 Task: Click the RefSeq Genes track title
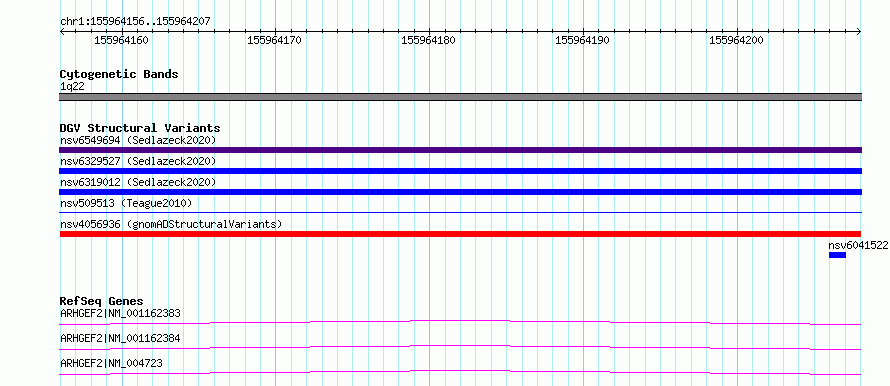[x=102, y=301]
